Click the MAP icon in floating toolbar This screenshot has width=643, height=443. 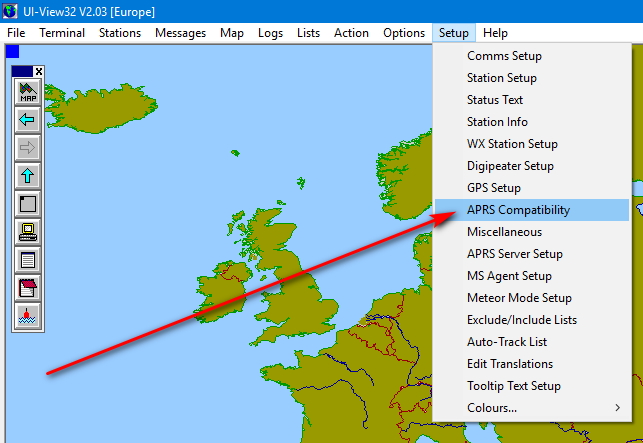tap(28, 93)
